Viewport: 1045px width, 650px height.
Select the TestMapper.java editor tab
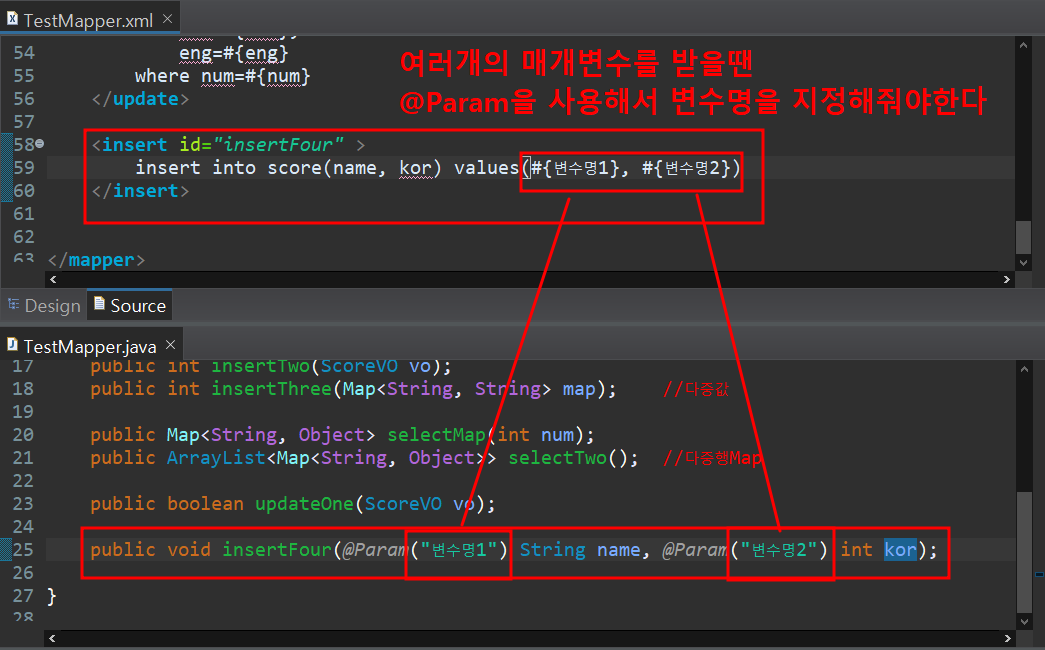[90, 346]
